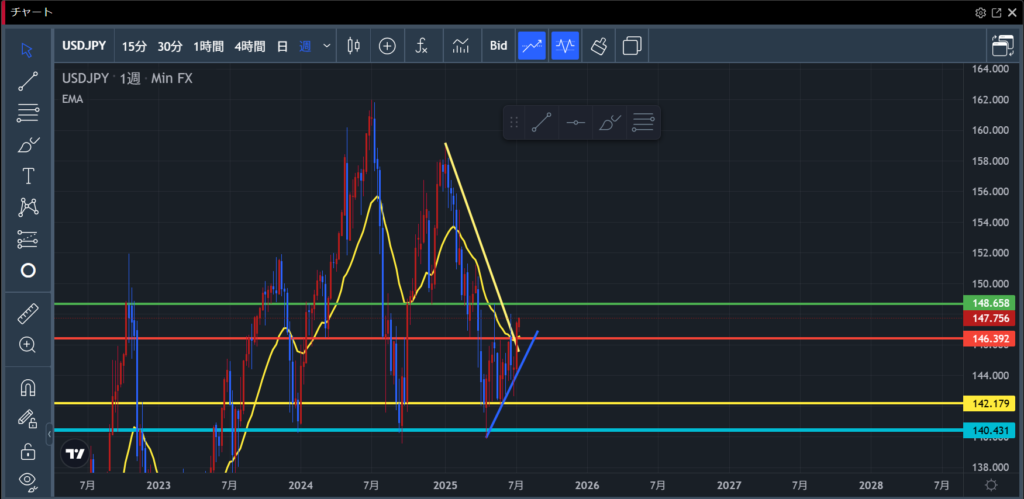This screenshot has width=1024, height=499.
Task: Activate the zoom in tool
Action: pyautogui.click(x=27, y=345)
